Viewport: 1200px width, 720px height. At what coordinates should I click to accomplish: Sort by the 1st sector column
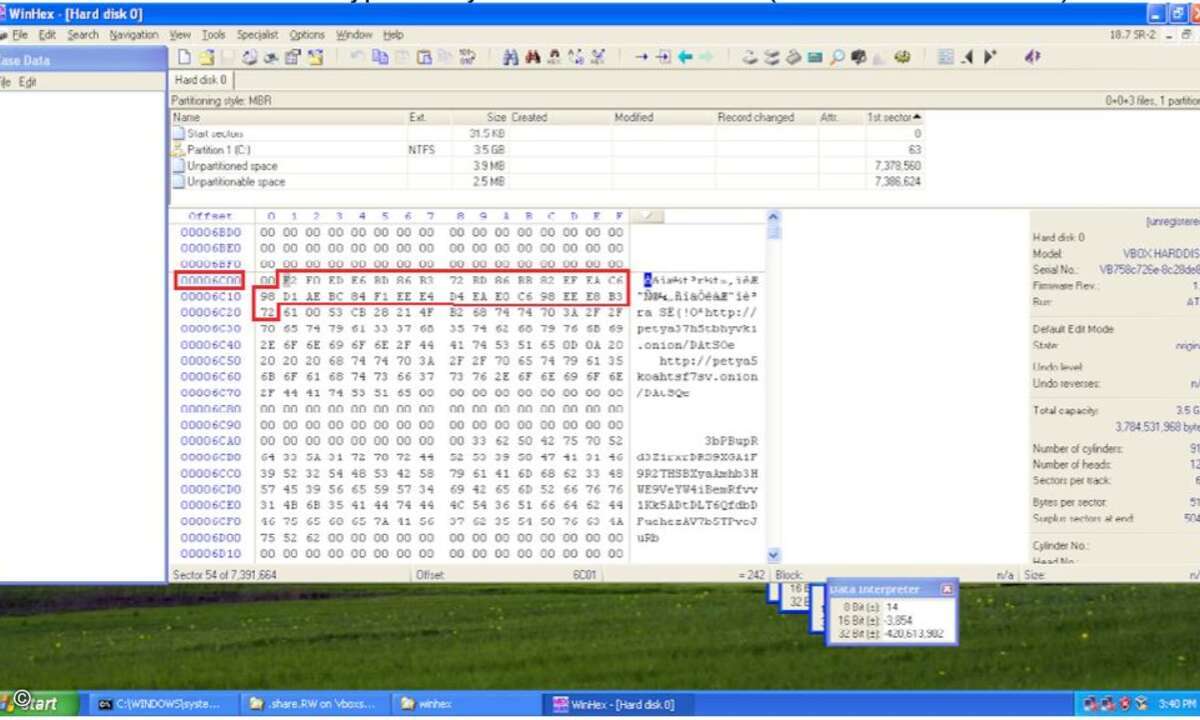click(x=894, y=117)
